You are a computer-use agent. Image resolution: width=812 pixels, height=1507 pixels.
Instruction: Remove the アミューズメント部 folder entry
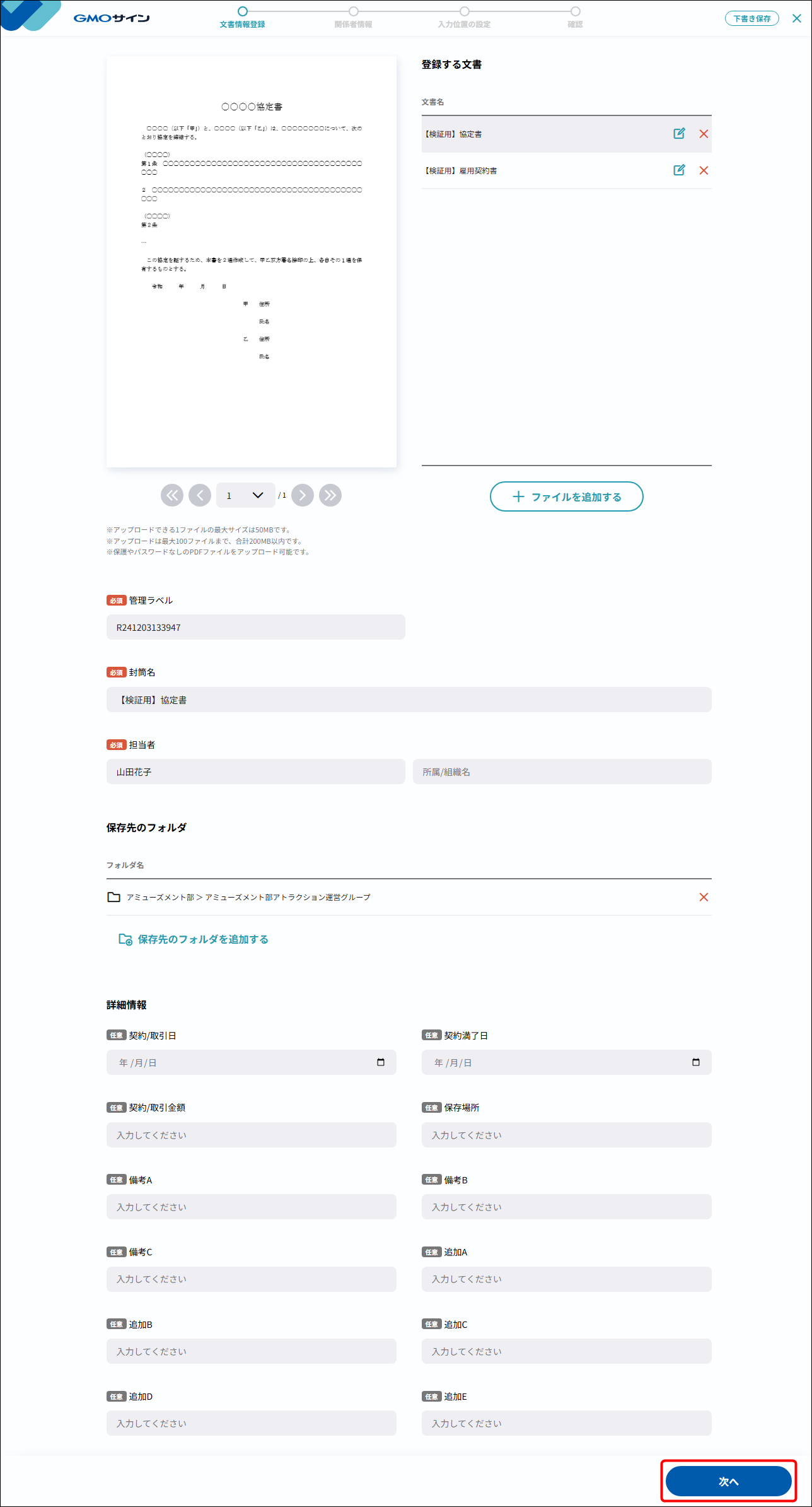pos(704,897)
